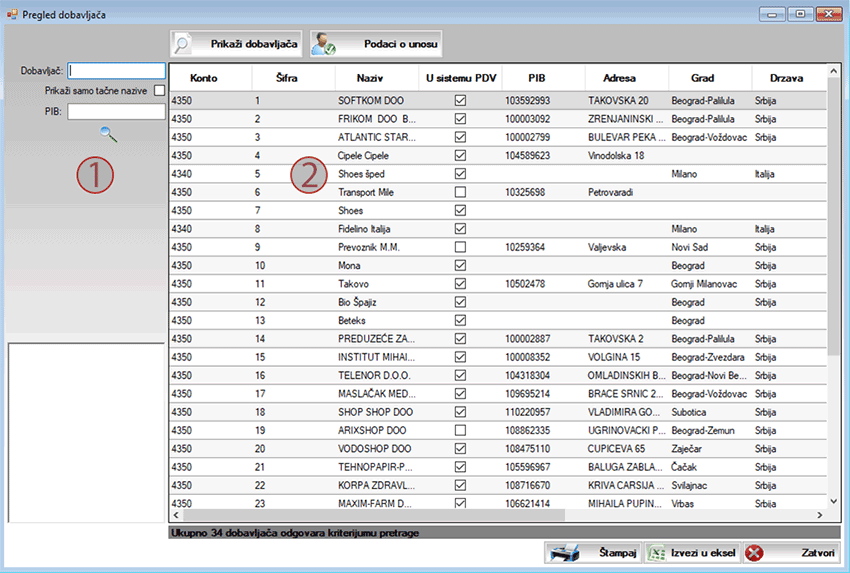The width and height of the screenshot is (850, 573).
Task: Click horizontal scrollbar left arrow
Action: (x=176, y=515)
